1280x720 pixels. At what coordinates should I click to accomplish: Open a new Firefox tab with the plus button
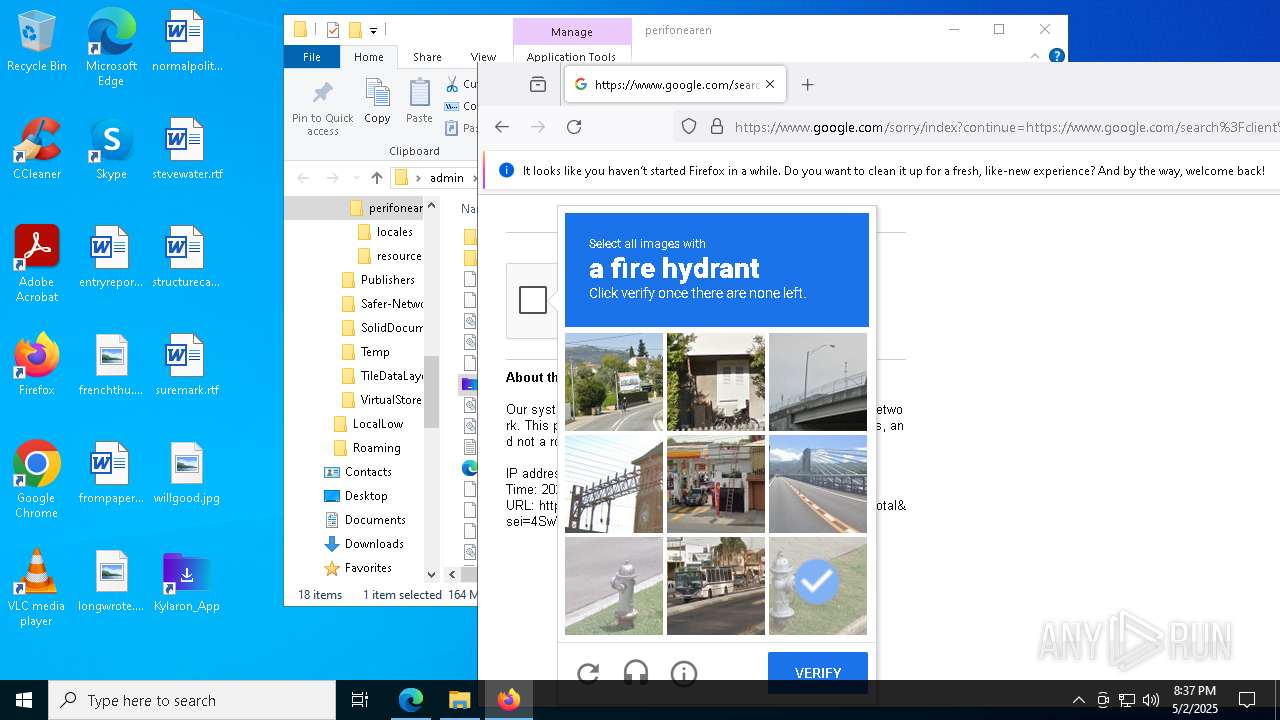[808, 85]
